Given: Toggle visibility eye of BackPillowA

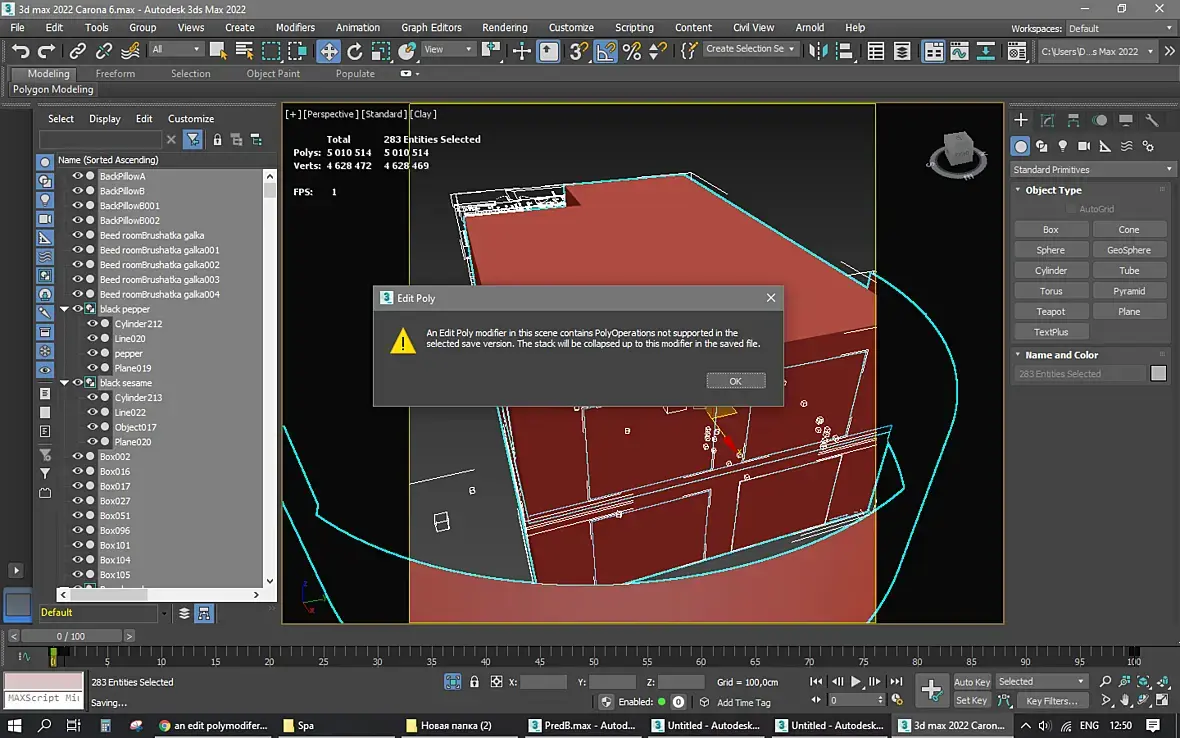Looking at the screenshot, I should 77,176.
